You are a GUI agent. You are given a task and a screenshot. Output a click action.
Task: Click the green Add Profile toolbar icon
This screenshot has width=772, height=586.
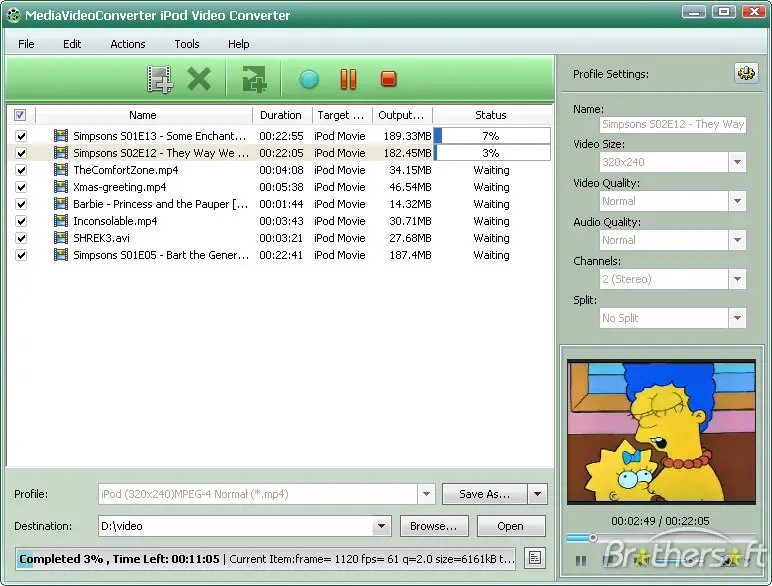click(x=254, y=79)
